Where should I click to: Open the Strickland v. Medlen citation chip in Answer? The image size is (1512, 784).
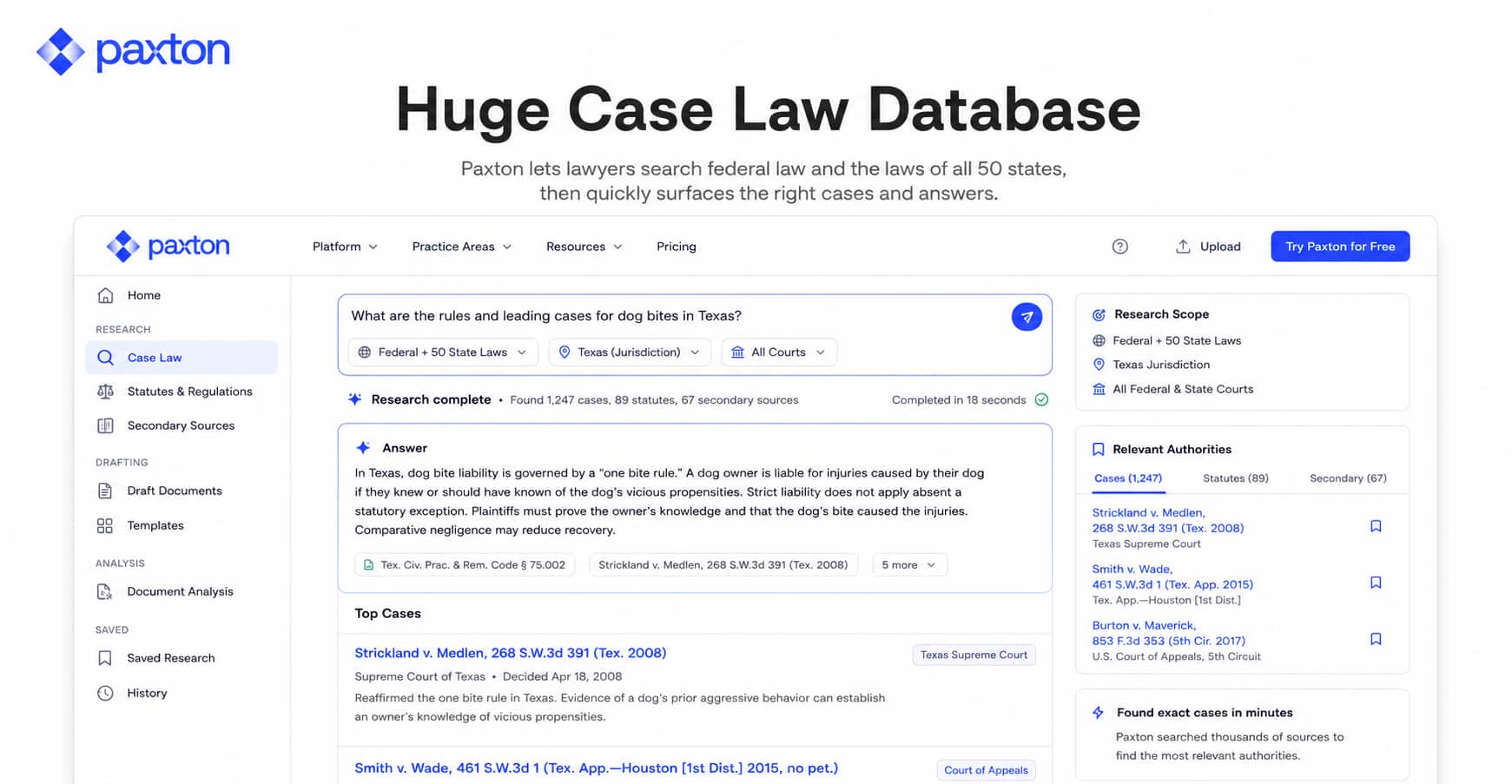[x=723, y=565]
